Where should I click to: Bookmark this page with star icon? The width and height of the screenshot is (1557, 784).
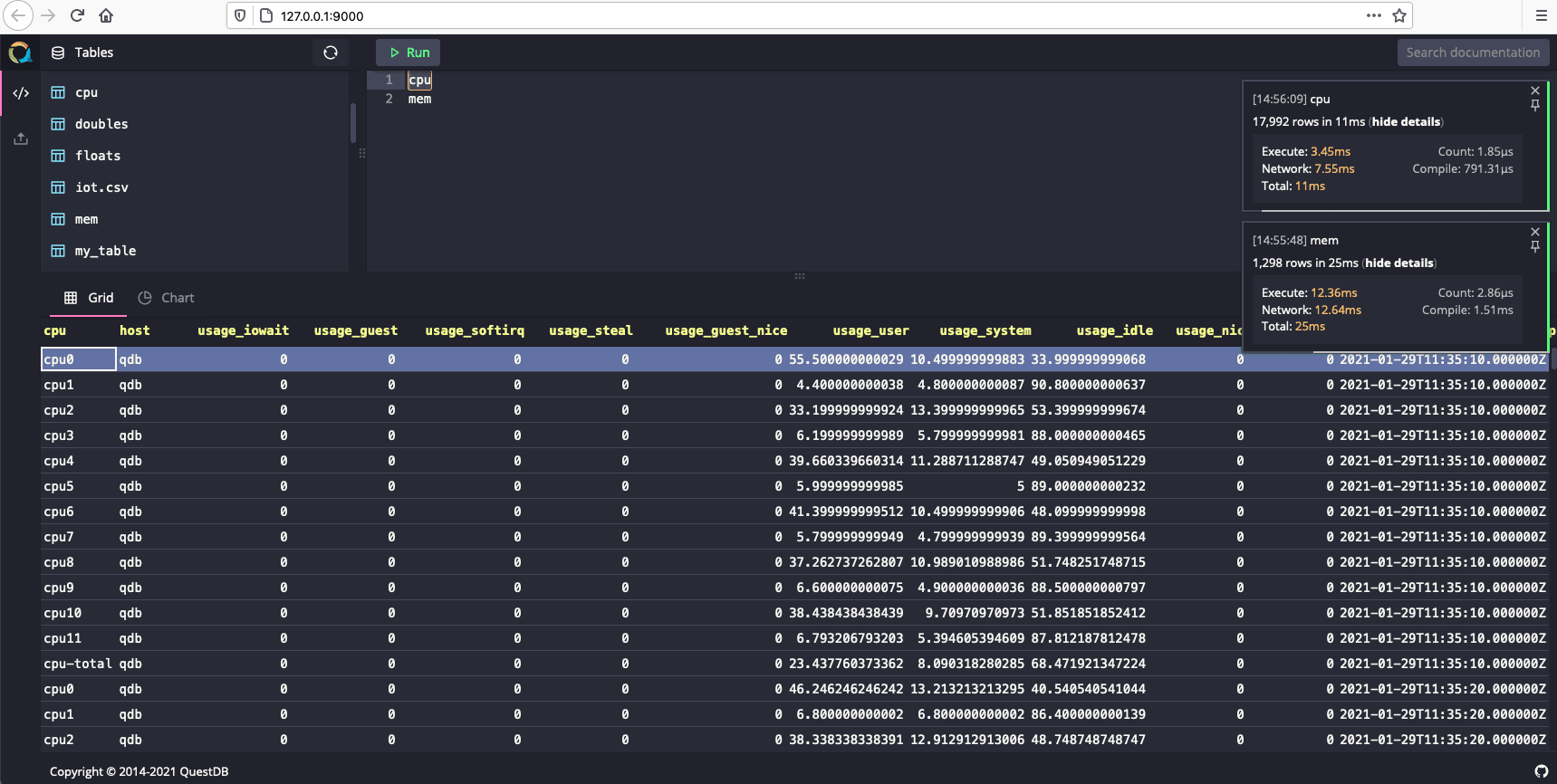point(1399,15)
